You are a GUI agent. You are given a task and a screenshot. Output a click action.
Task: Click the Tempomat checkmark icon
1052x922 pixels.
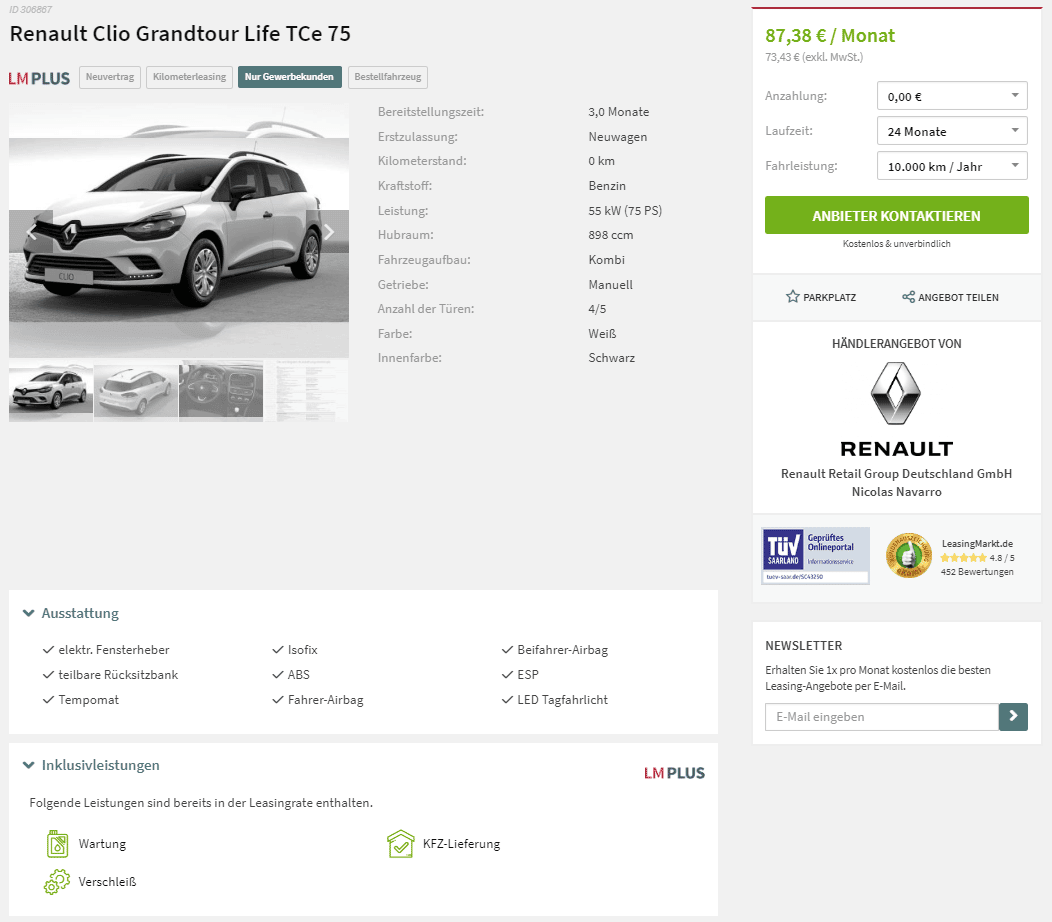coord(48,700)
